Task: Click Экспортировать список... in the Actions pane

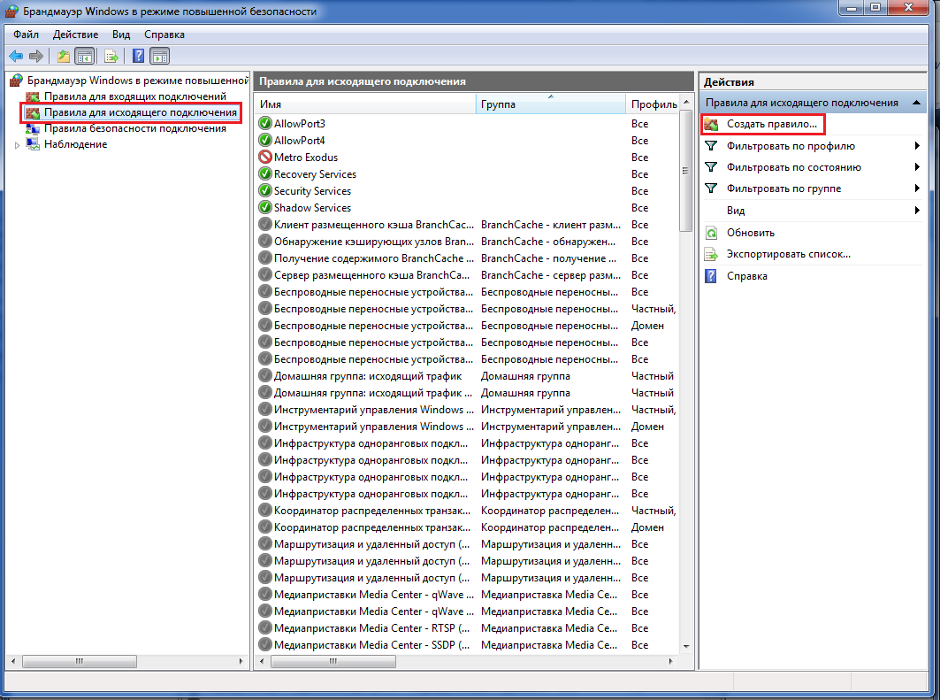Action: (788, 254)
